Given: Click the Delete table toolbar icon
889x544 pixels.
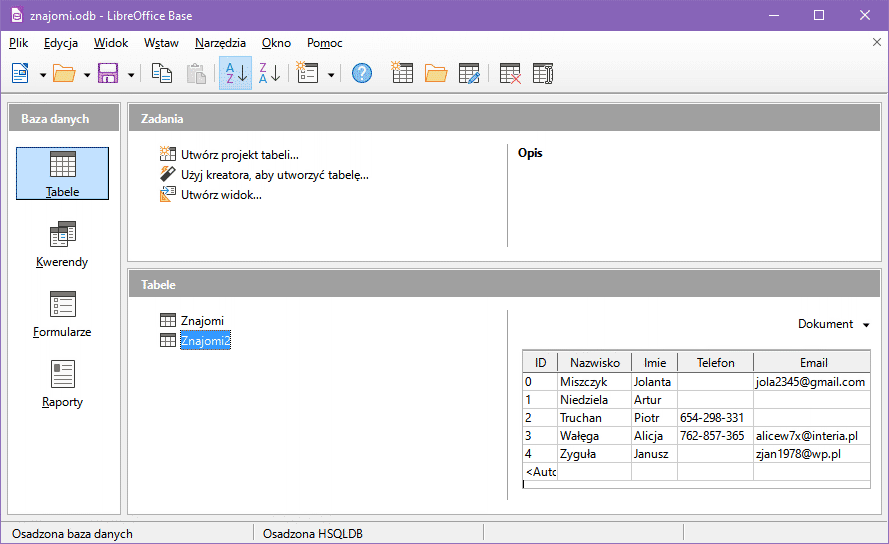Looking at the screenshot, I should 510,73.
